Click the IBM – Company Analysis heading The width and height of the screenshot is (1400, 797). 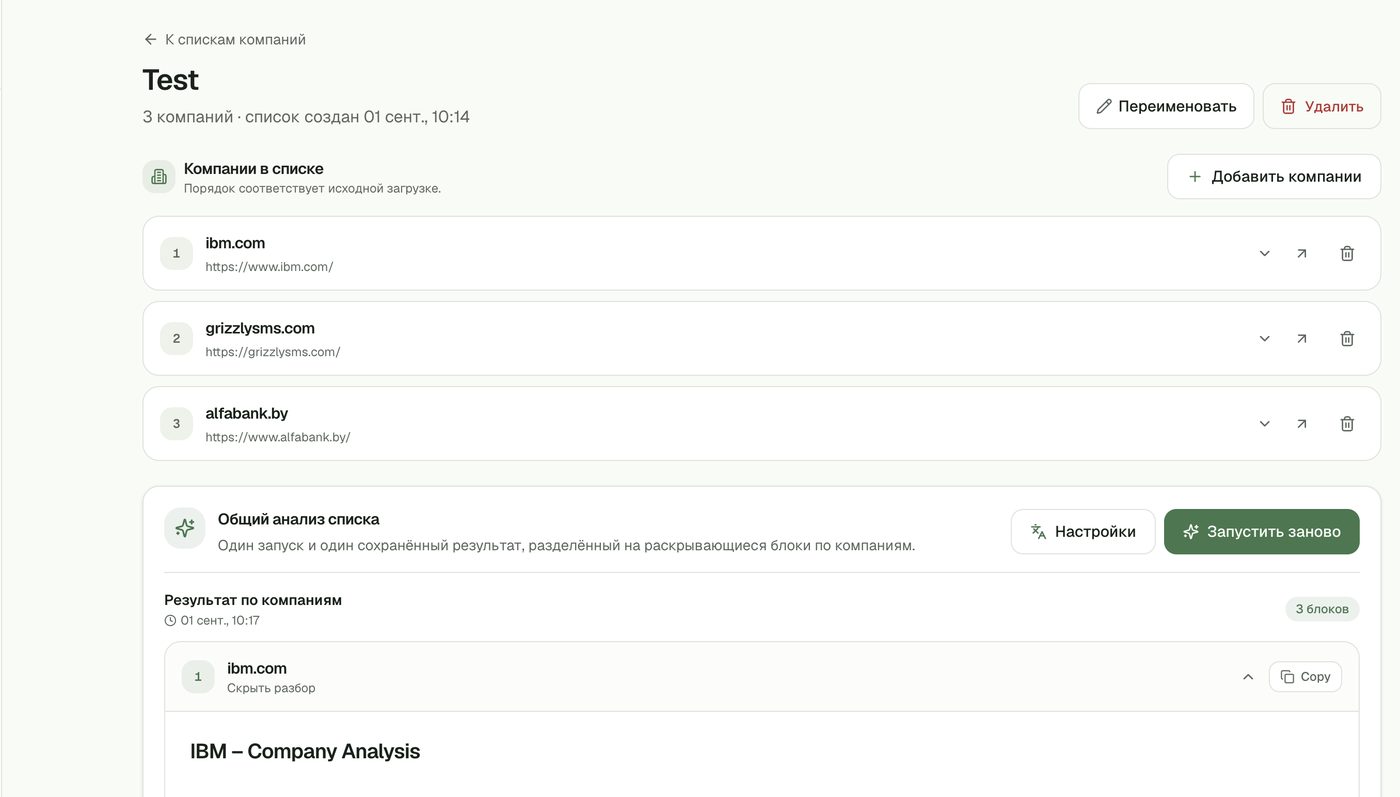305,751
